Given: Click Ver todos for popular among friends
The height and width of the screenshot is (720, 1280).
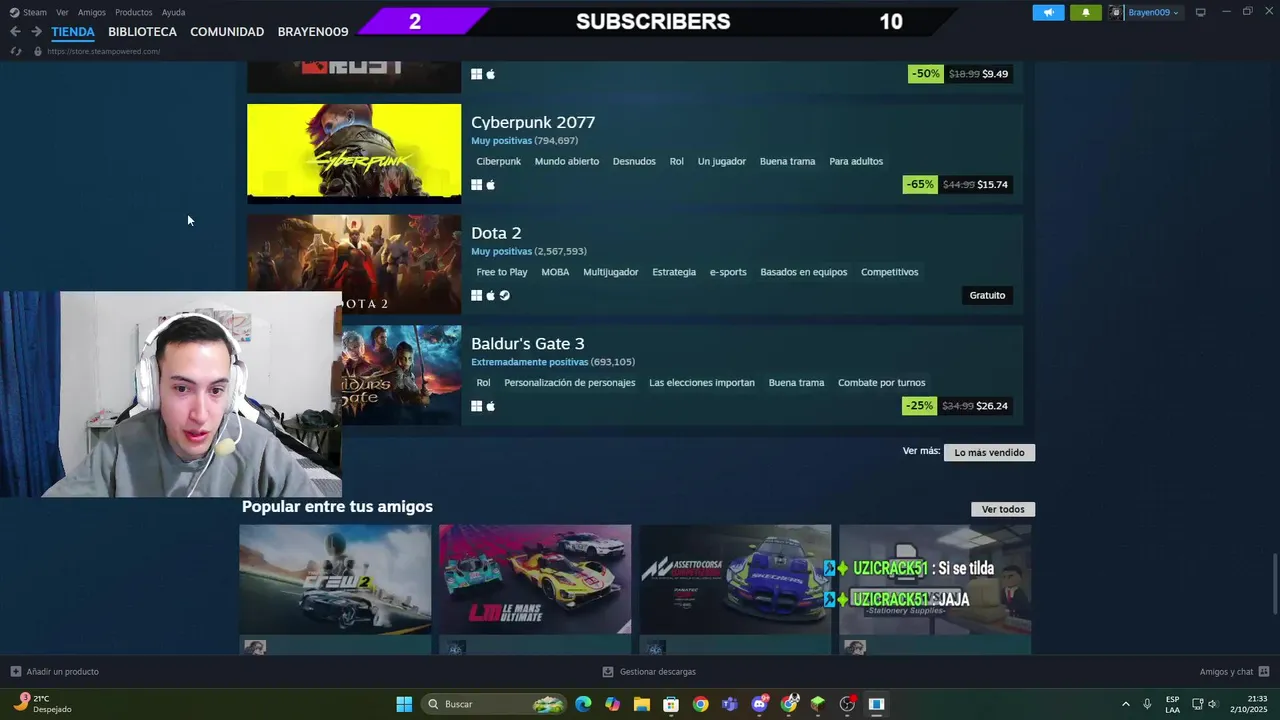Looking at the screenshot, I should coord(1003,509).
